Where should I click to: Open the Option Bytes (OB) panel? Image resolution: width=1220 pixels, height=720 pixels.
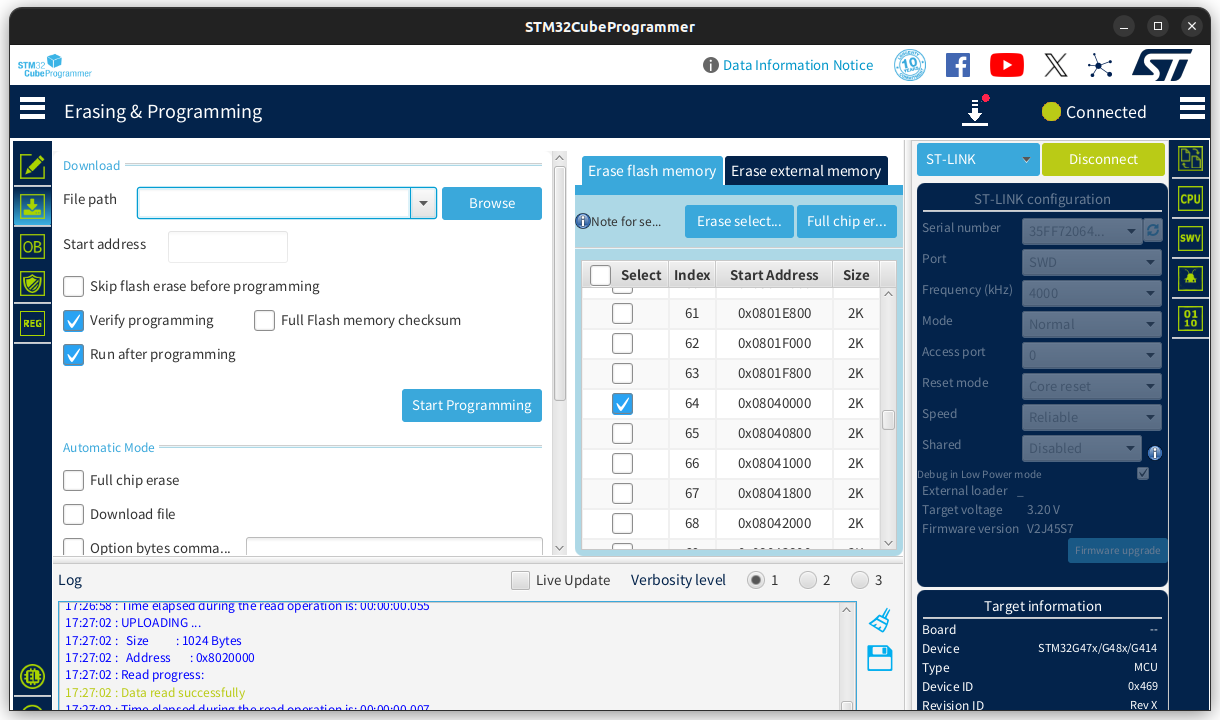32,246
